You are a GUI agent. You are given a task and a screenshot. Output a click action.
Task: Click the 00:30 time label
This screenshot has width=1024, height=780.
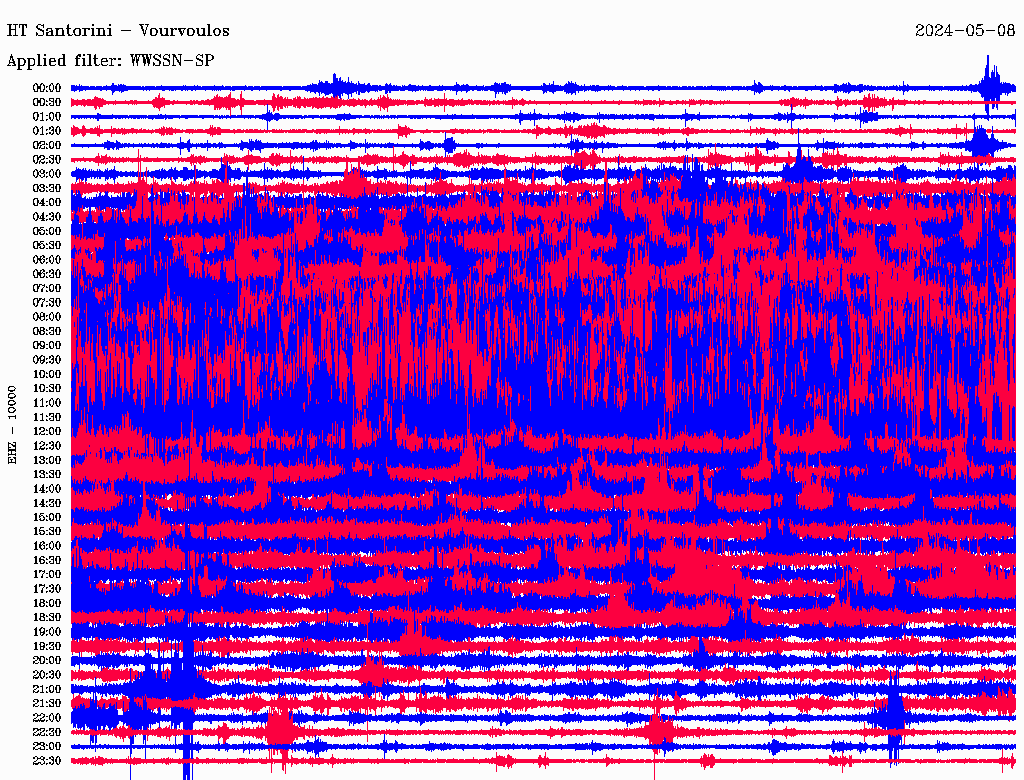(47, 102)
